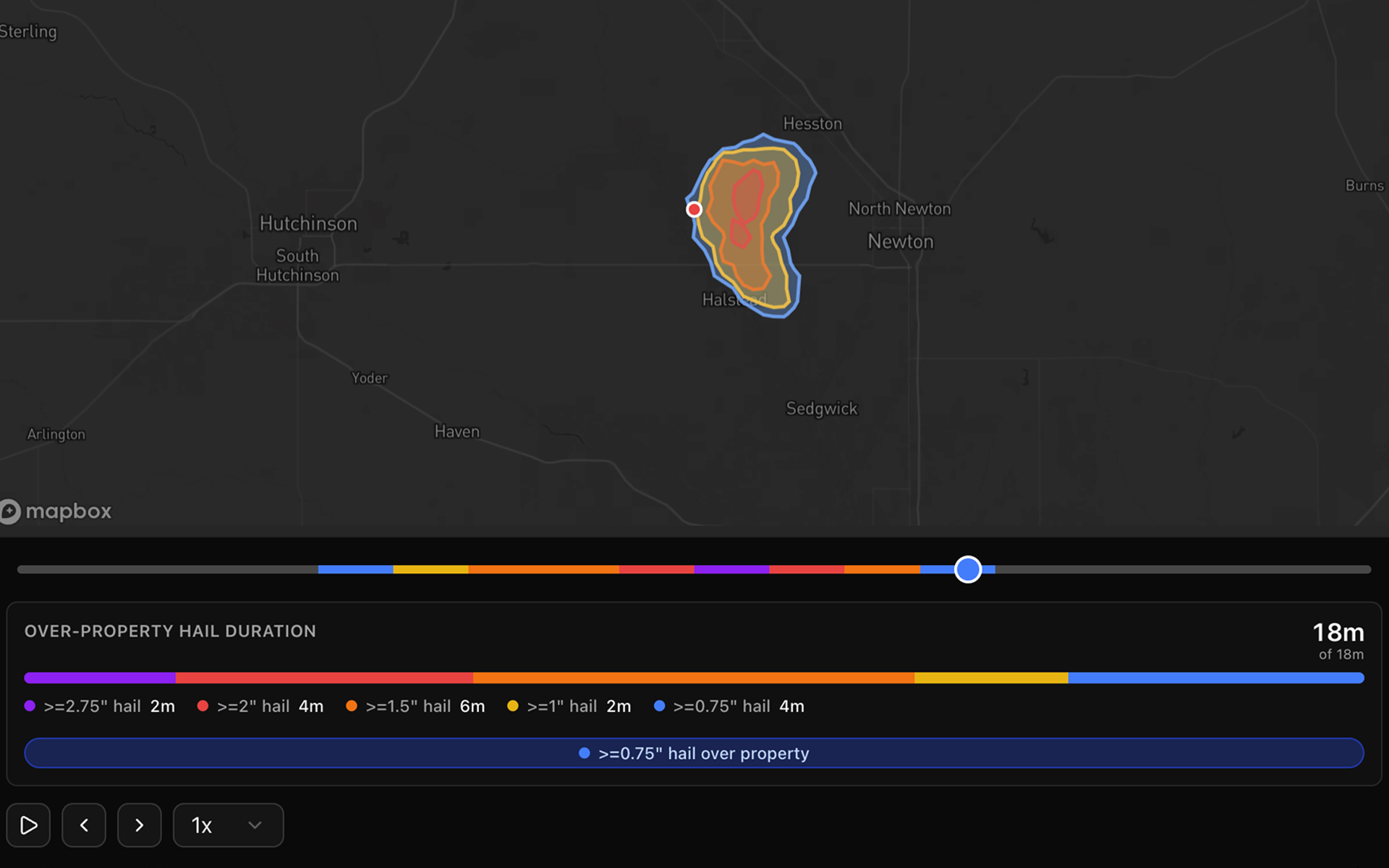
Task: Click the red hail core polygon on the map
Action: 747,197
